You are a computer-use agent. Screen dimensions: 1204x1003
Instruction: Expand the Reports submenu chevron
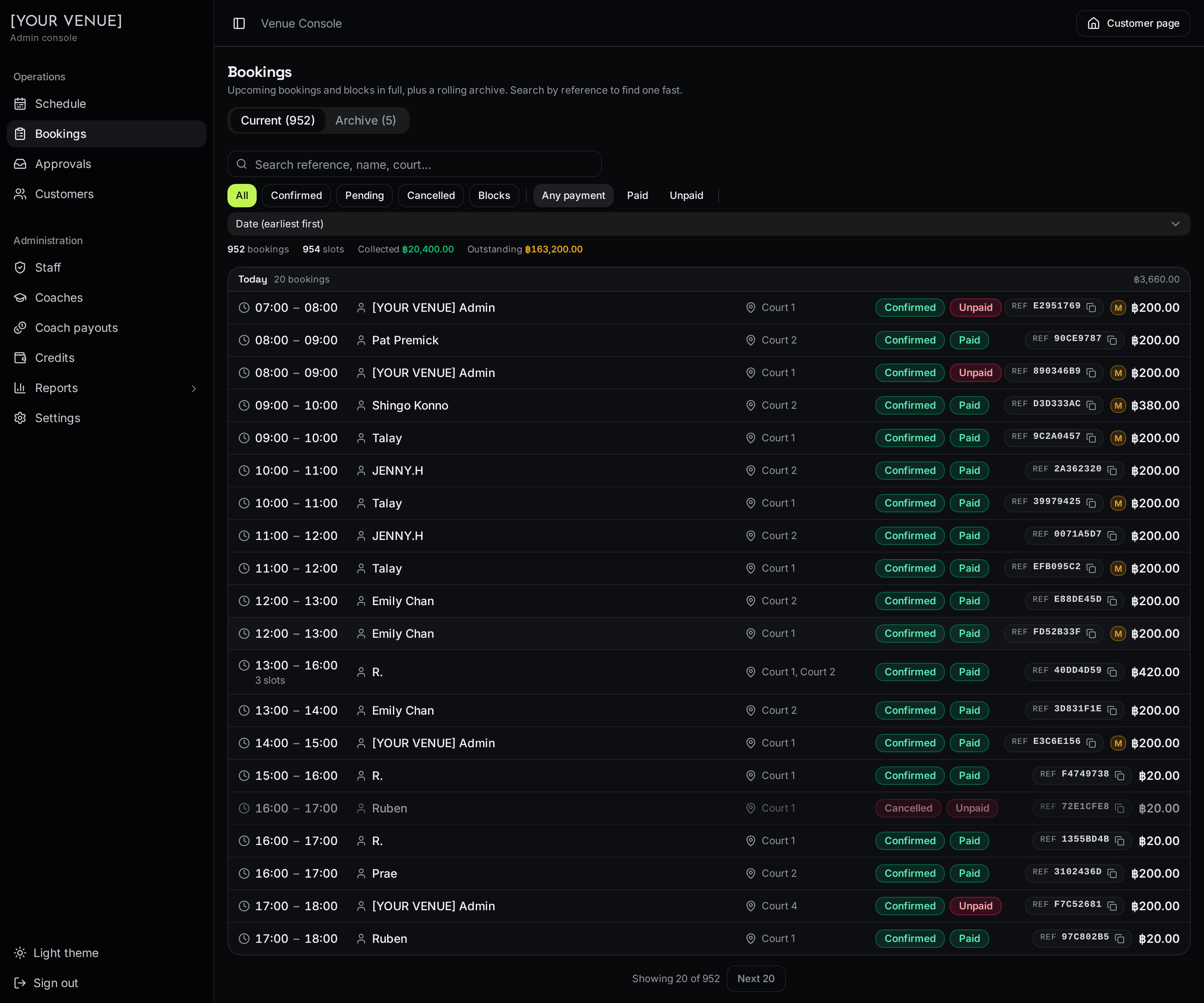(194, 389)
